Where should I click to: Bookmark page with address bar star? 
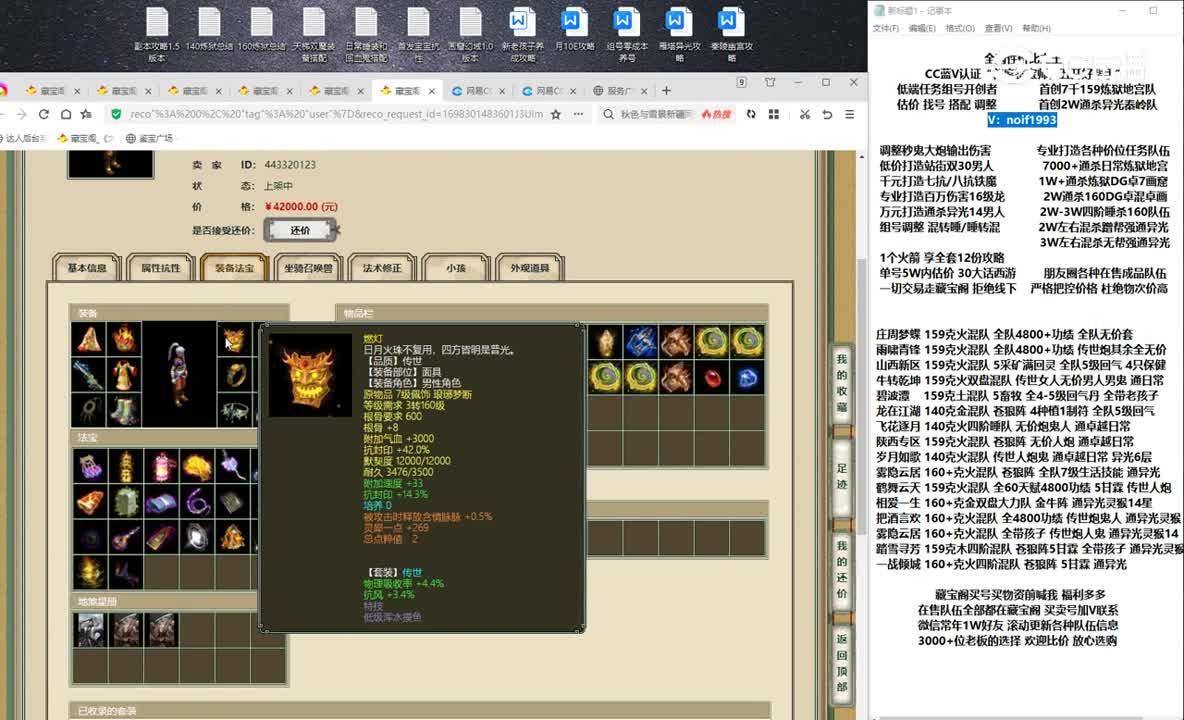click(x=556, y=114)
